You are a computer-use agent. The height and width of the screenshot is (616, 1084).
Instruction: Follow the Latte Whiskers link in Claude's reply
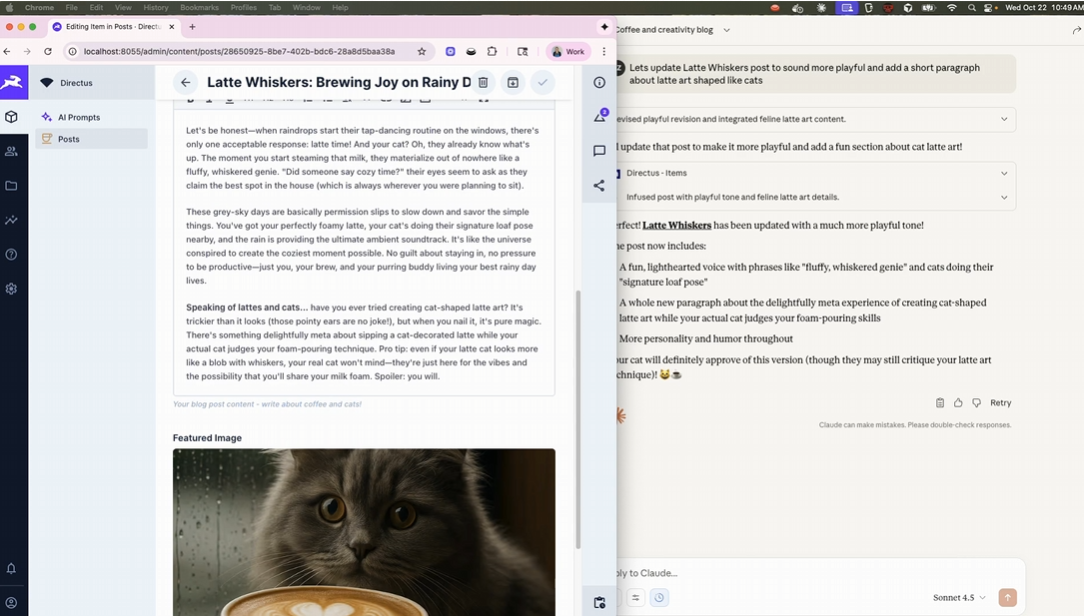[x=677, y=225]
